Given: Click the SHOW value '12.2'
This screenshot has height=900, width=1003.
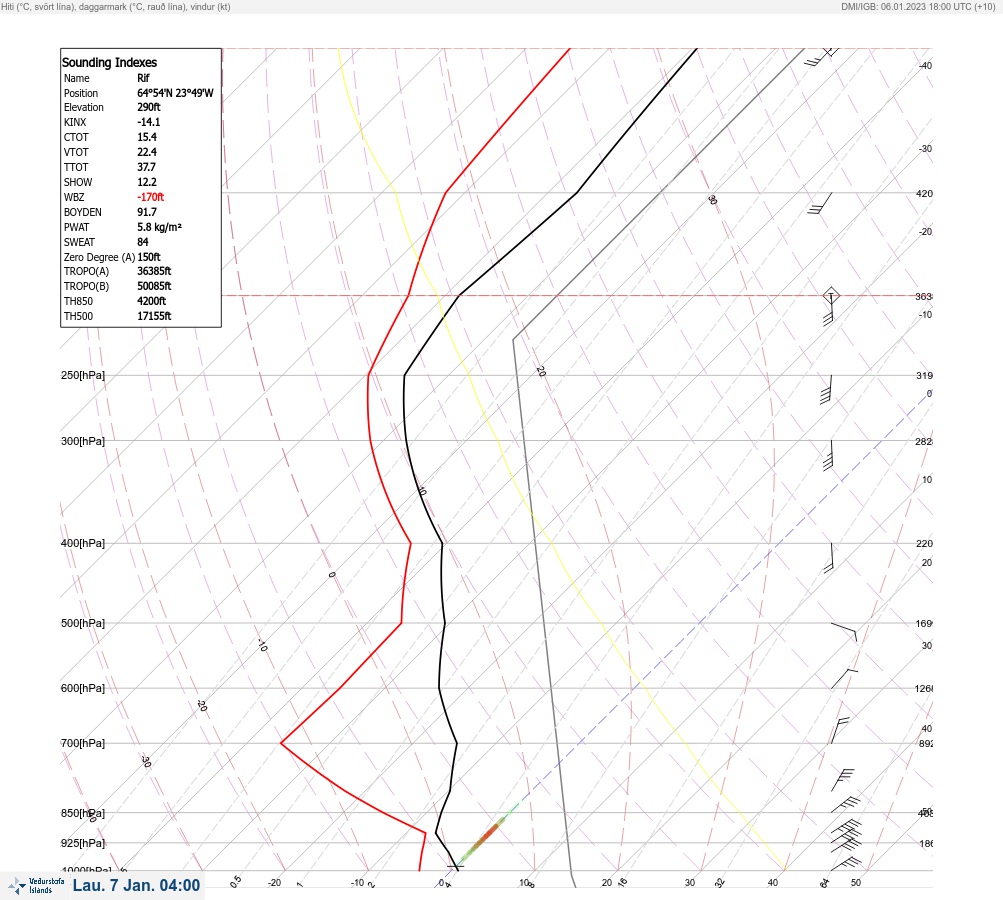Looking at the screenshot, I should coord(146,182).
